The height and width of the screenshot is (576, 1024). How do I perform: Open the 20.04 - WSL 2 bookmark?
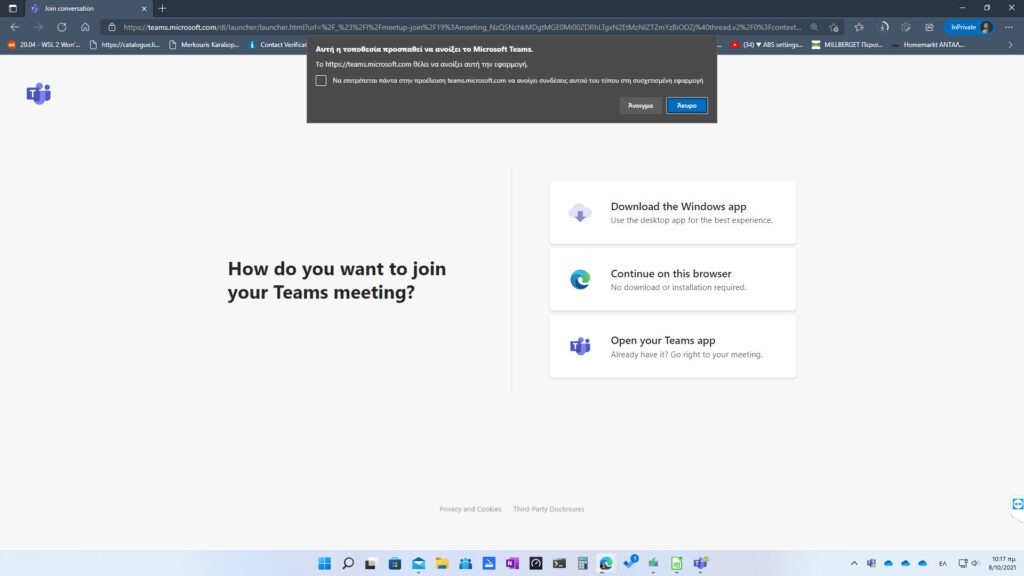pyautogui.click(x=44, y=44)
